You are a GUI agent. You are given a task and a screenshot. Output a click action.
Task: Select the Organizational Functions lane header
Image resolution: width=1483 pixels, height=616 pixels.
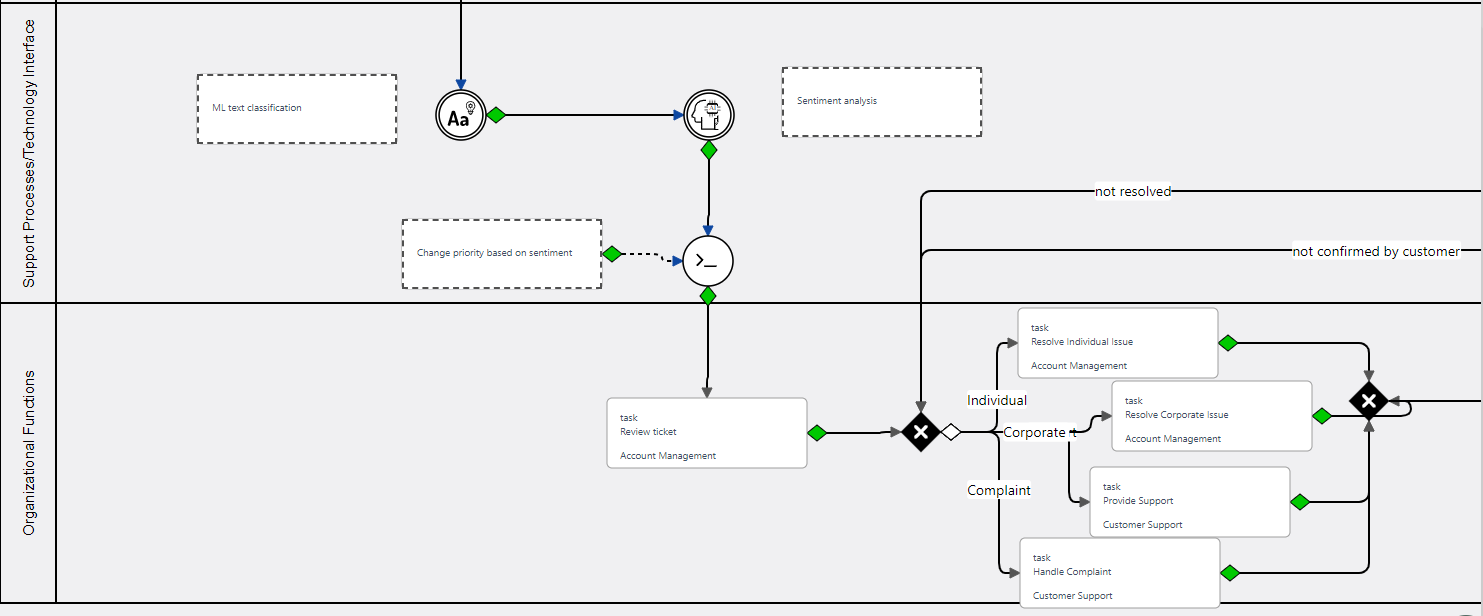click(30, 455)
